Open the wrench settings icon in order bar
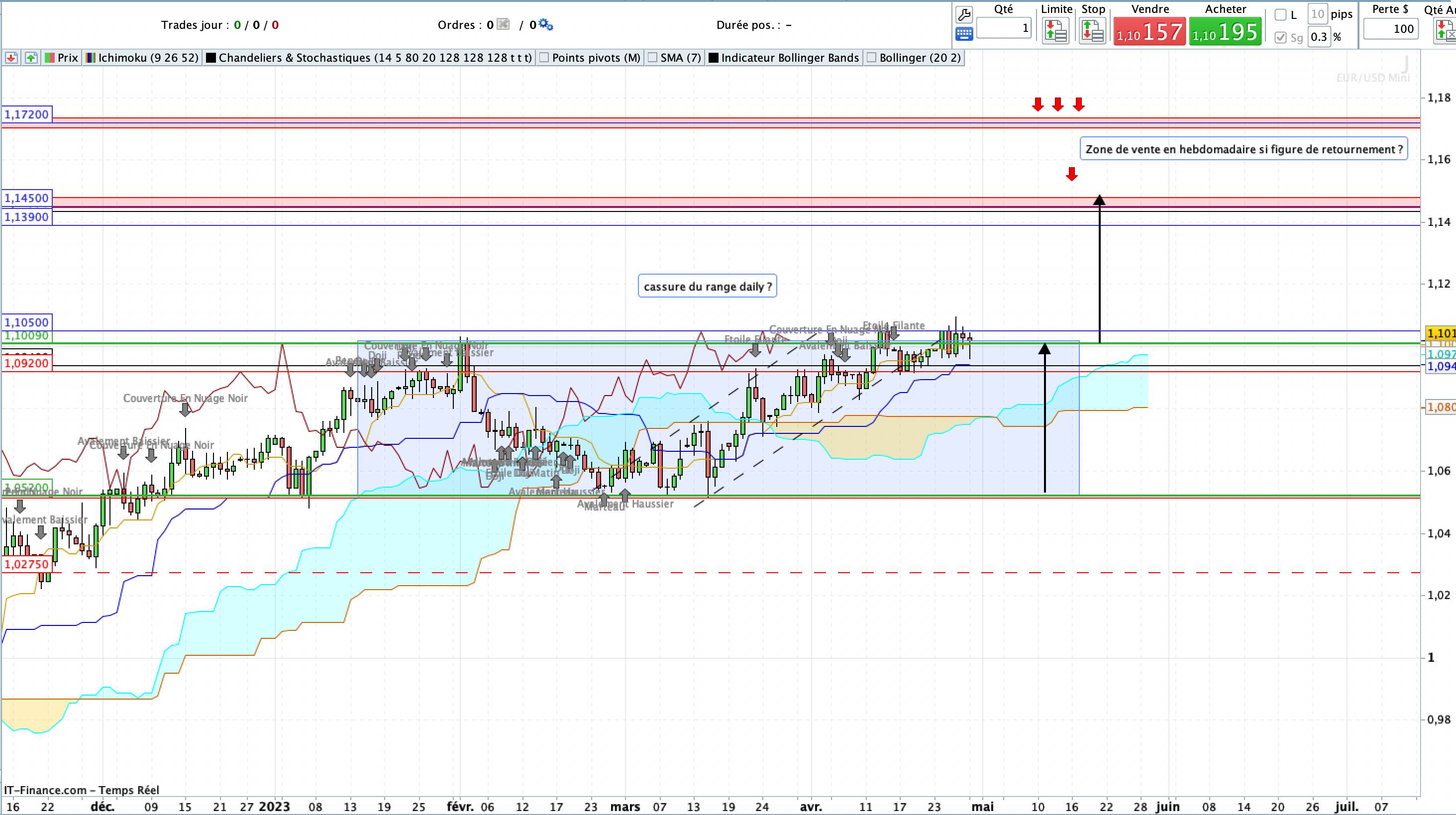1456x815 pixels. 964,14
